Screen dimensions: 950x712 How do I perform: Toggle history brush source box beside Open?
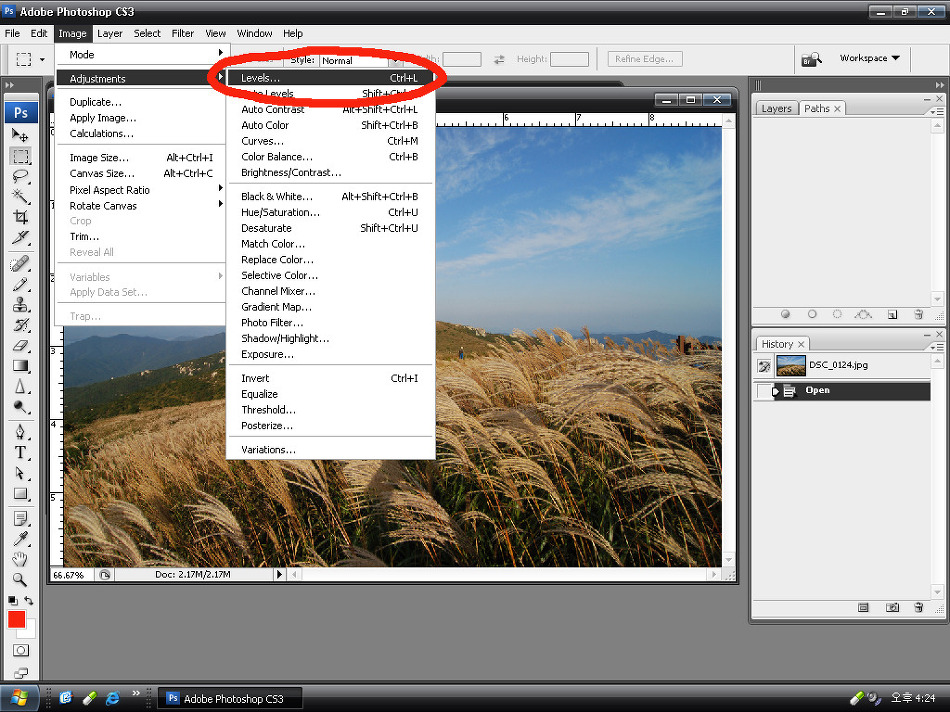pyautogui.click(x=764, y=391)
